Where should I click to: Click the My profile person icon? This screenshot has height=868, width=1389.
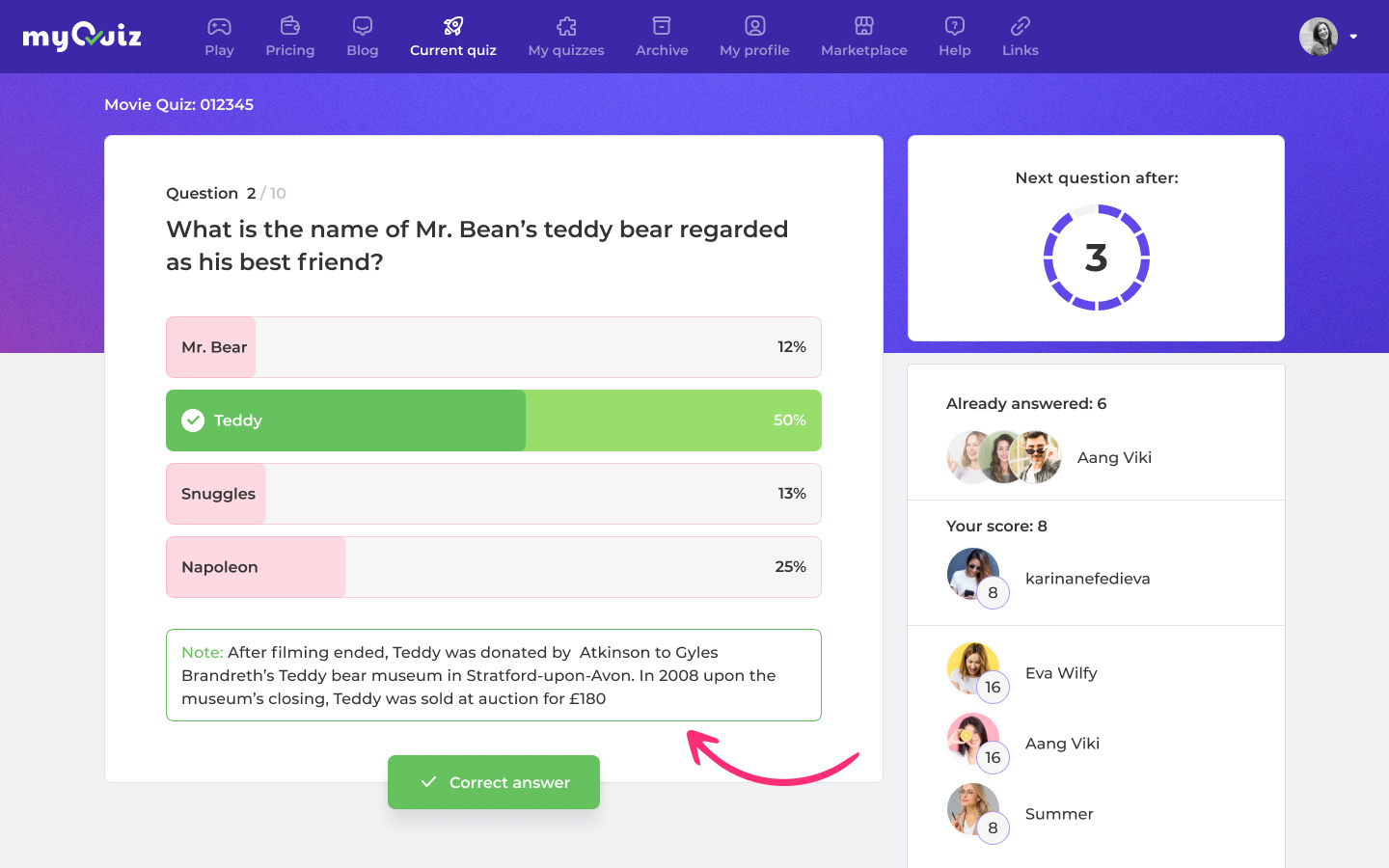click(x=755, y=26)
